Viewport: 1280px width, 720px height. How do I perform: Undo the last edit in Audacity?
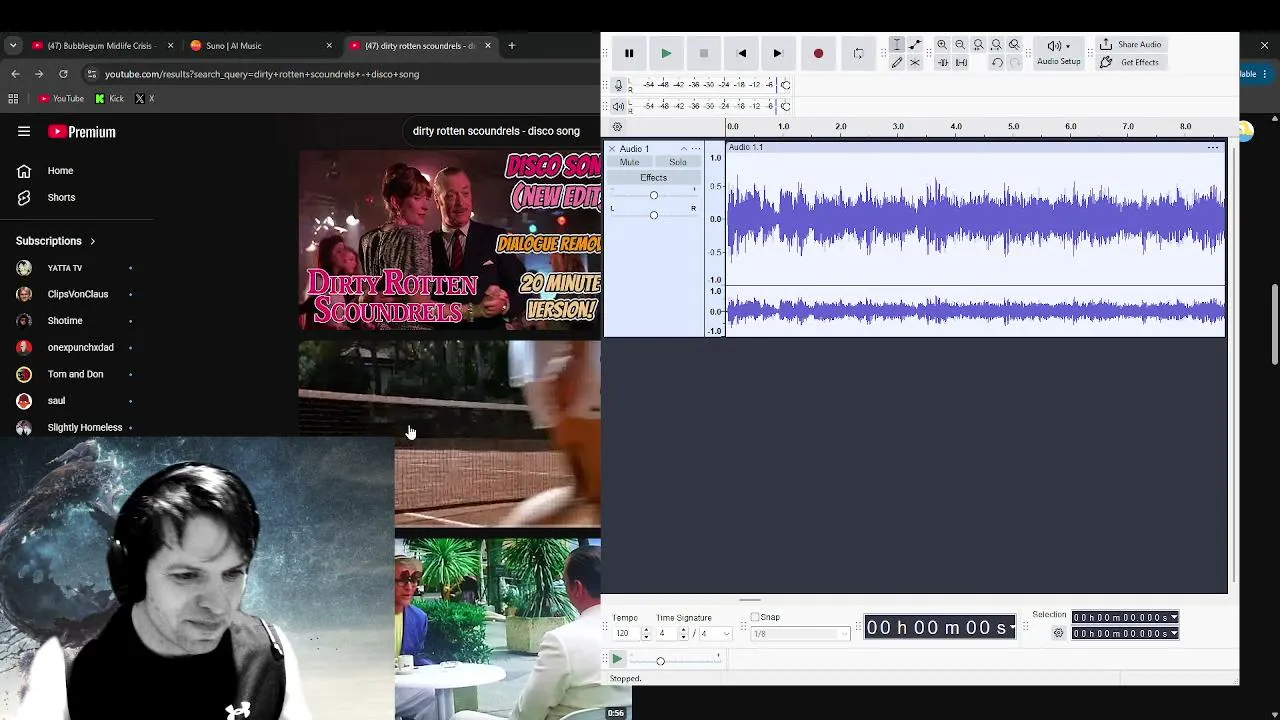997,63
